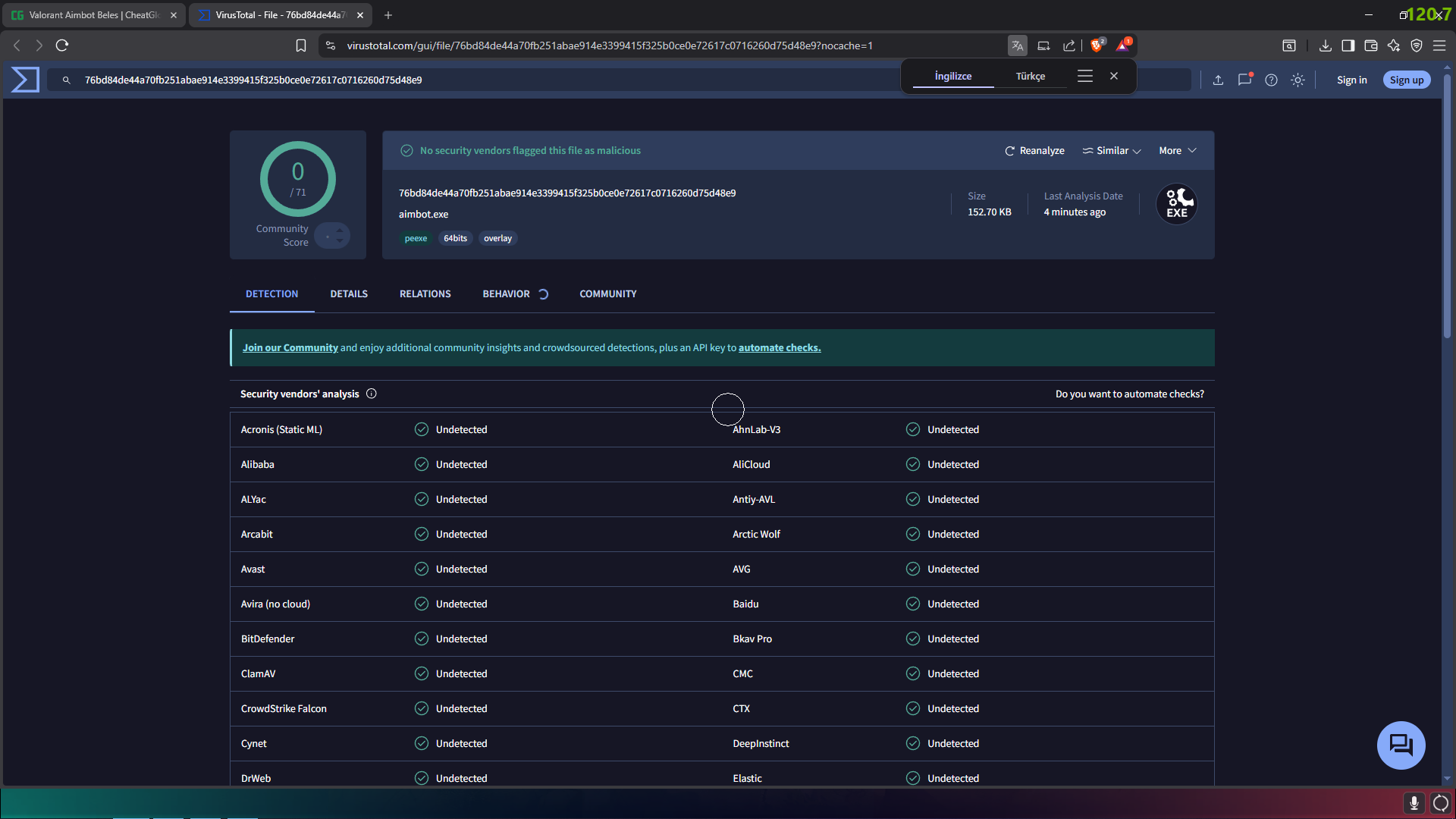Close the VirusTotal browser tab
This screenshot has height=819, width=1456.
360,15
